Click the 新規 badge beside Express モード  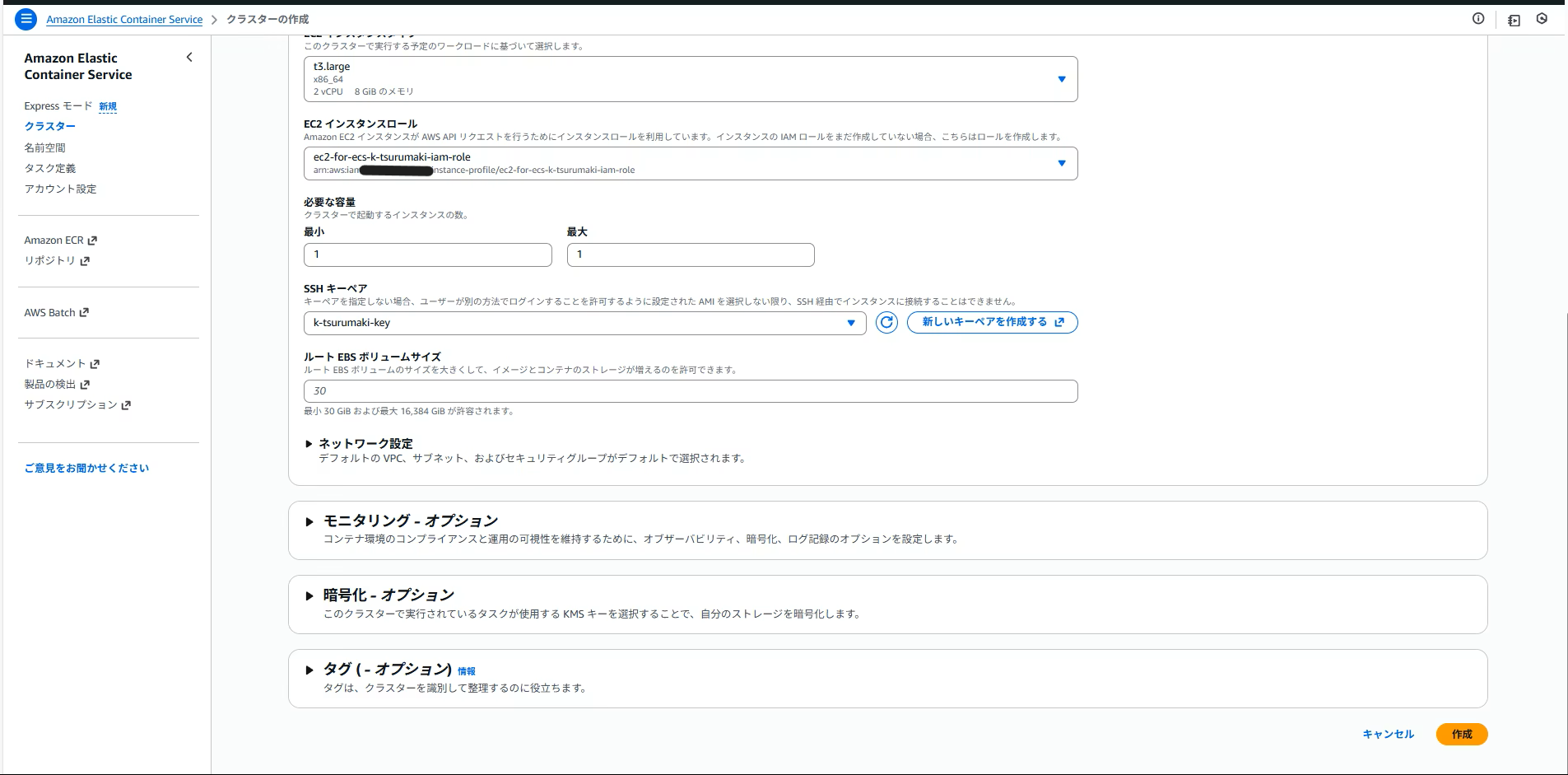click(x=108, y=106)
